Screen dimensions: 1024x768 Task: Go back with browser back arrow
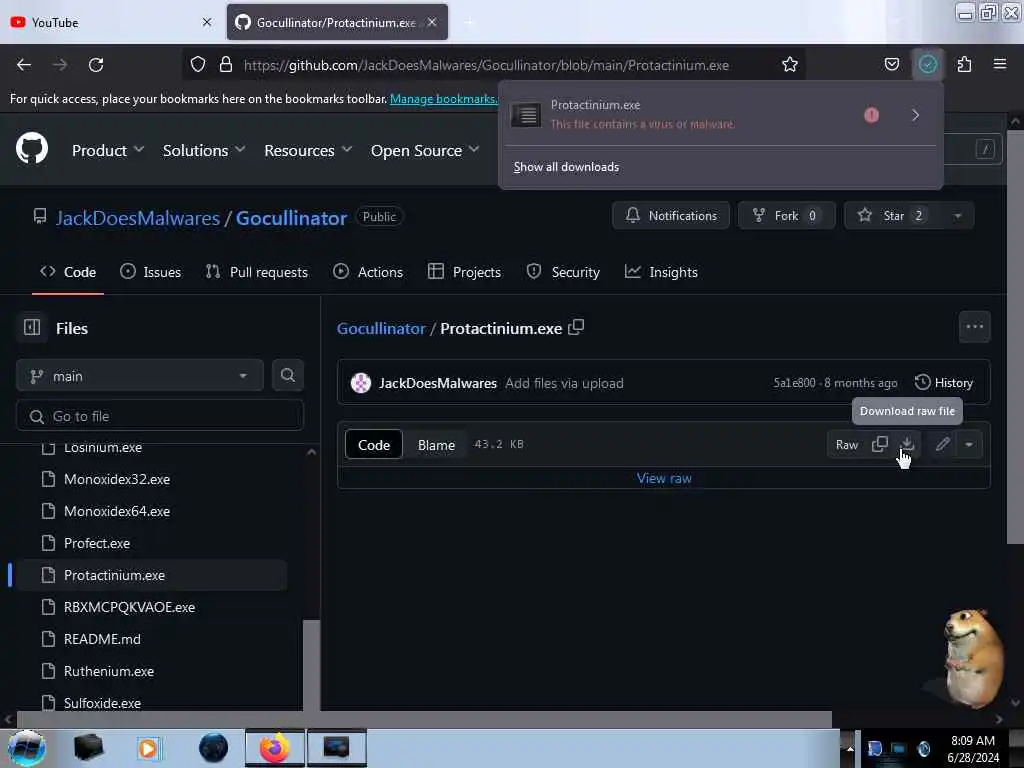pos(24,65)
